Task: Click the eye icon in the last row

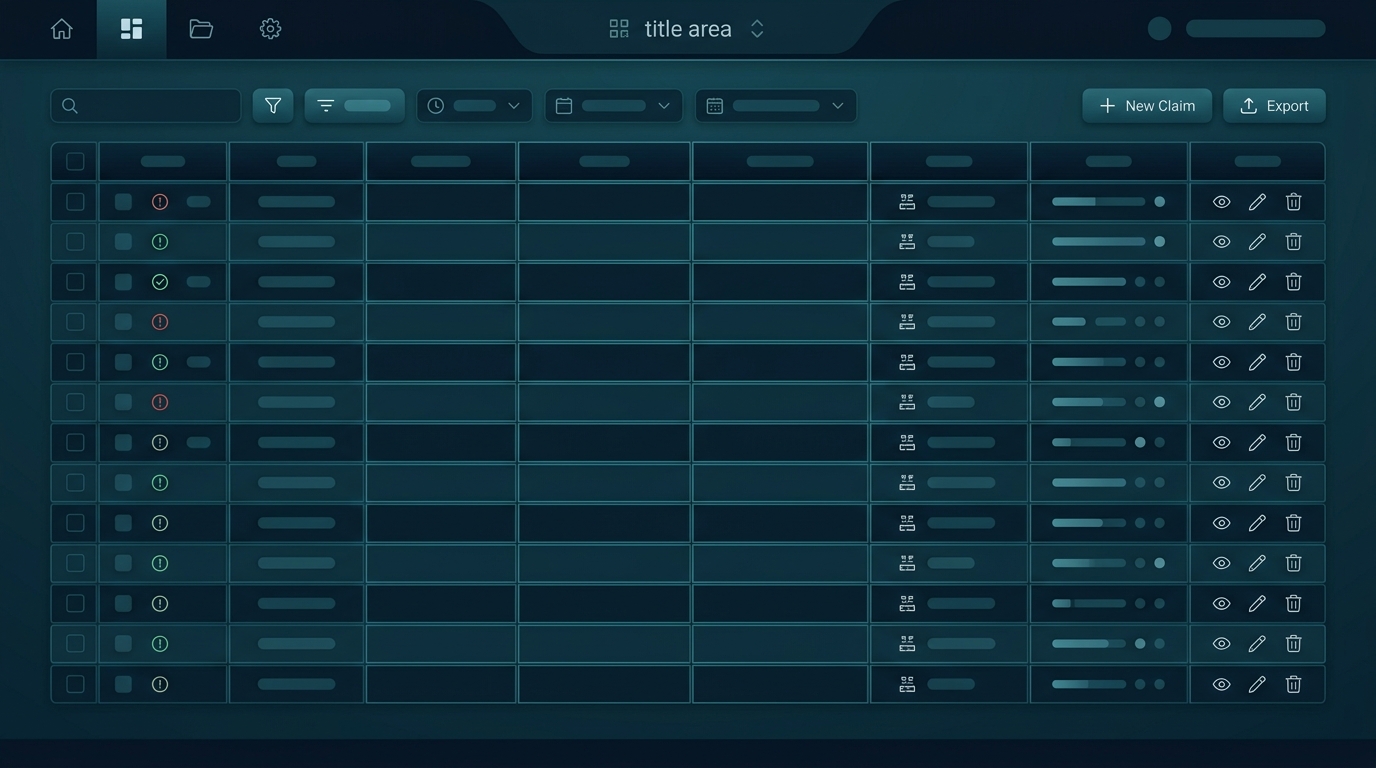Action: click(1221, 684)
